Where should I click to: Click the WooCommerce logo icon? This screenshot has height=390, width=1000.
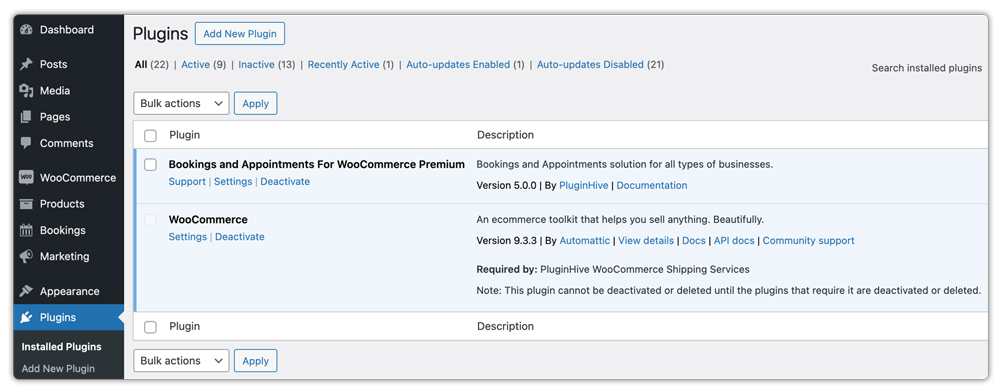click(26, 178)
